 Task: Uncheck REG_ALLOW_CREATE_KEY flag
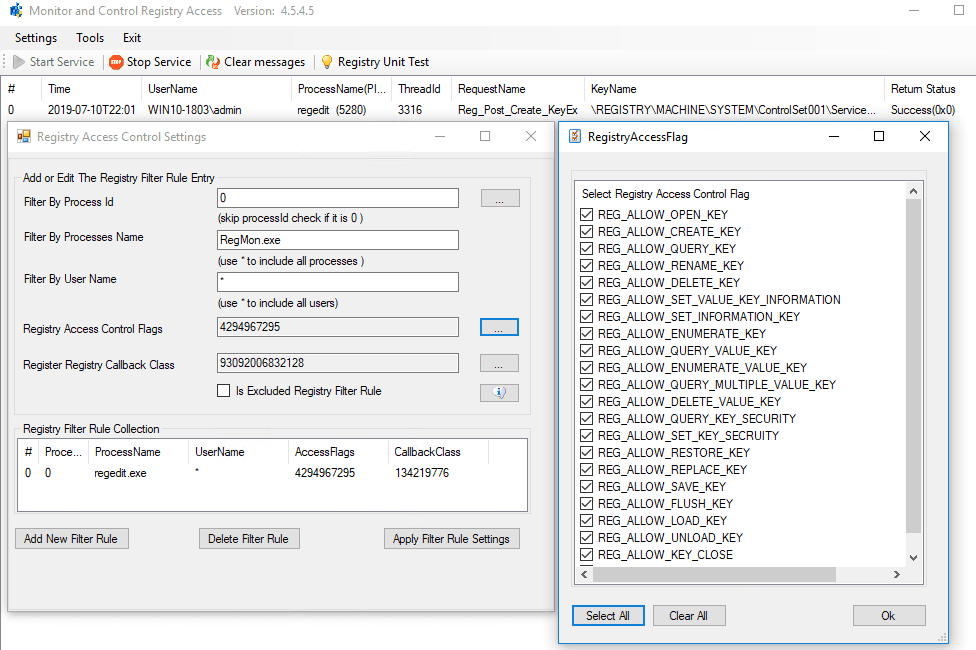[x=586, y=232]
